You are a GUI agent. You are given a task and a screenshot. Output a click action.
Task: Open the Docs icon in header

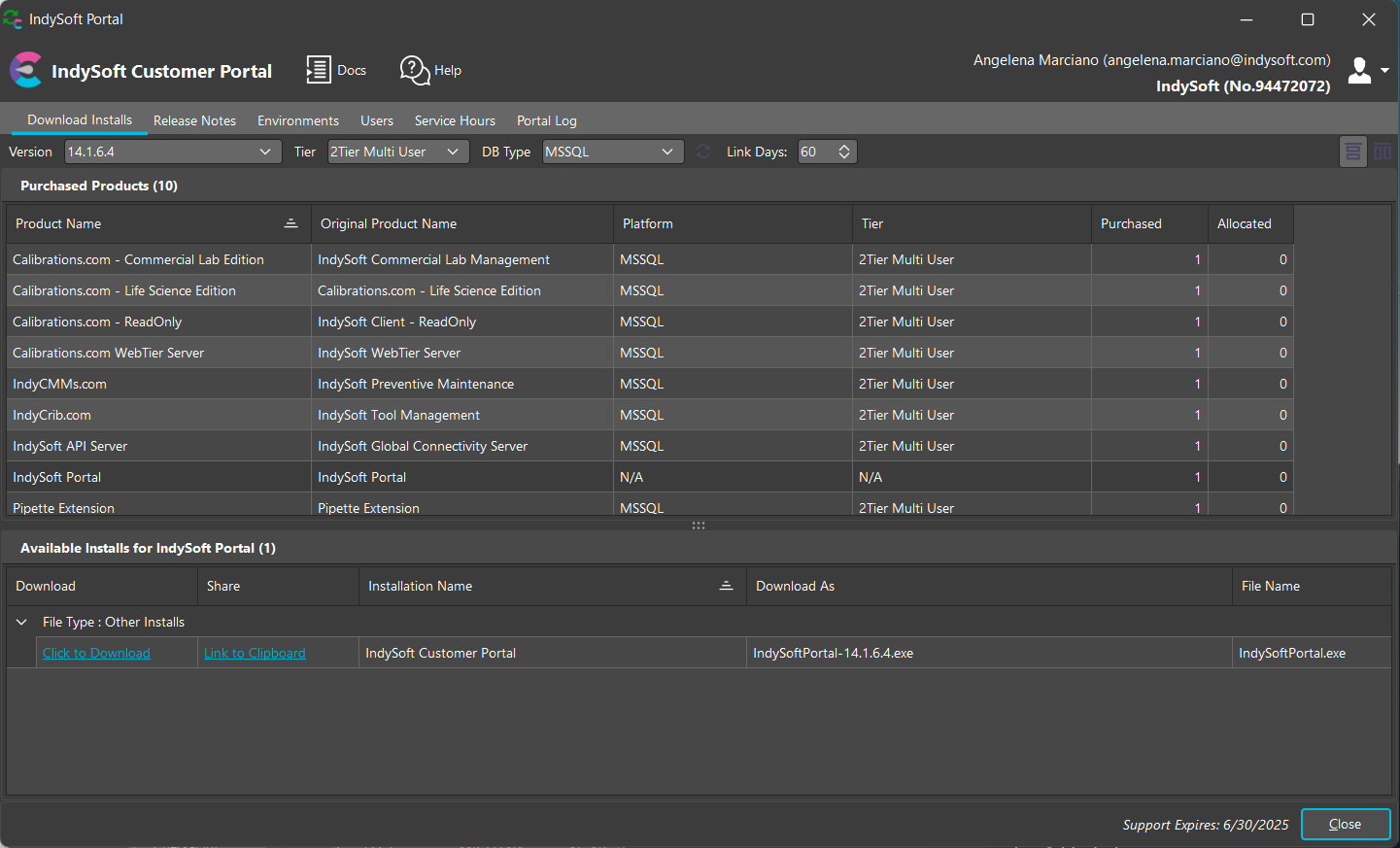(318, 70)
